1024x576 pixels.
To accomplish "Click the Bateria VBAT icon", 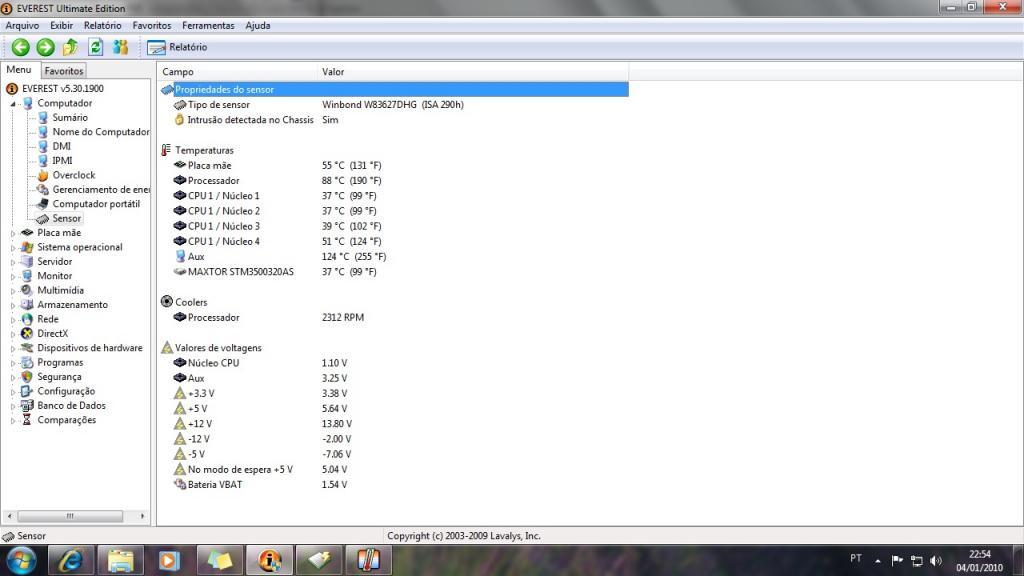I will click(180, 485).
